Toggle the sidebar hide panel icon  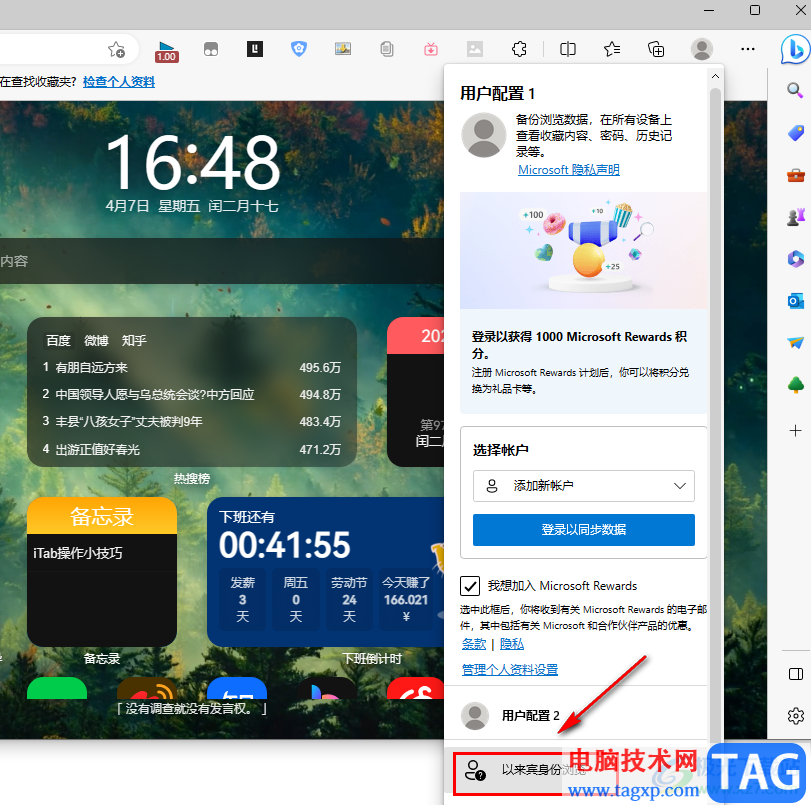(795, 674)
